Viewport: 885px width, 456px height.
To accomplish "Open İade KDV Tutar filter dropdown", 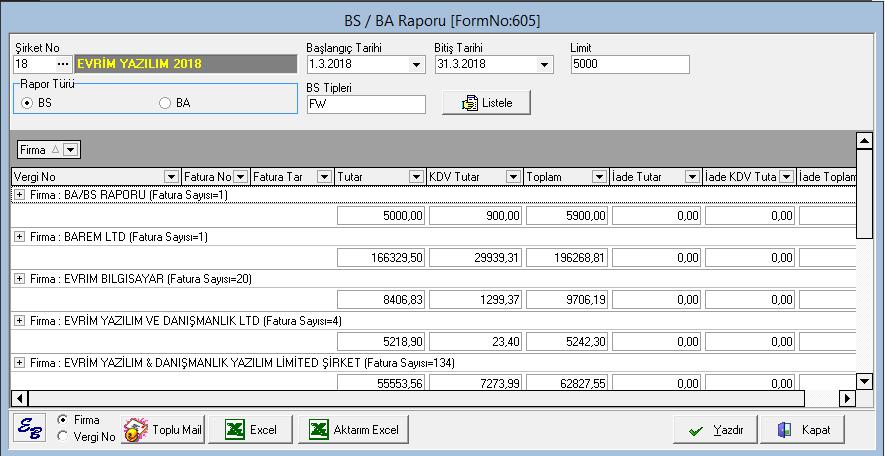I will tap(786, 177).
